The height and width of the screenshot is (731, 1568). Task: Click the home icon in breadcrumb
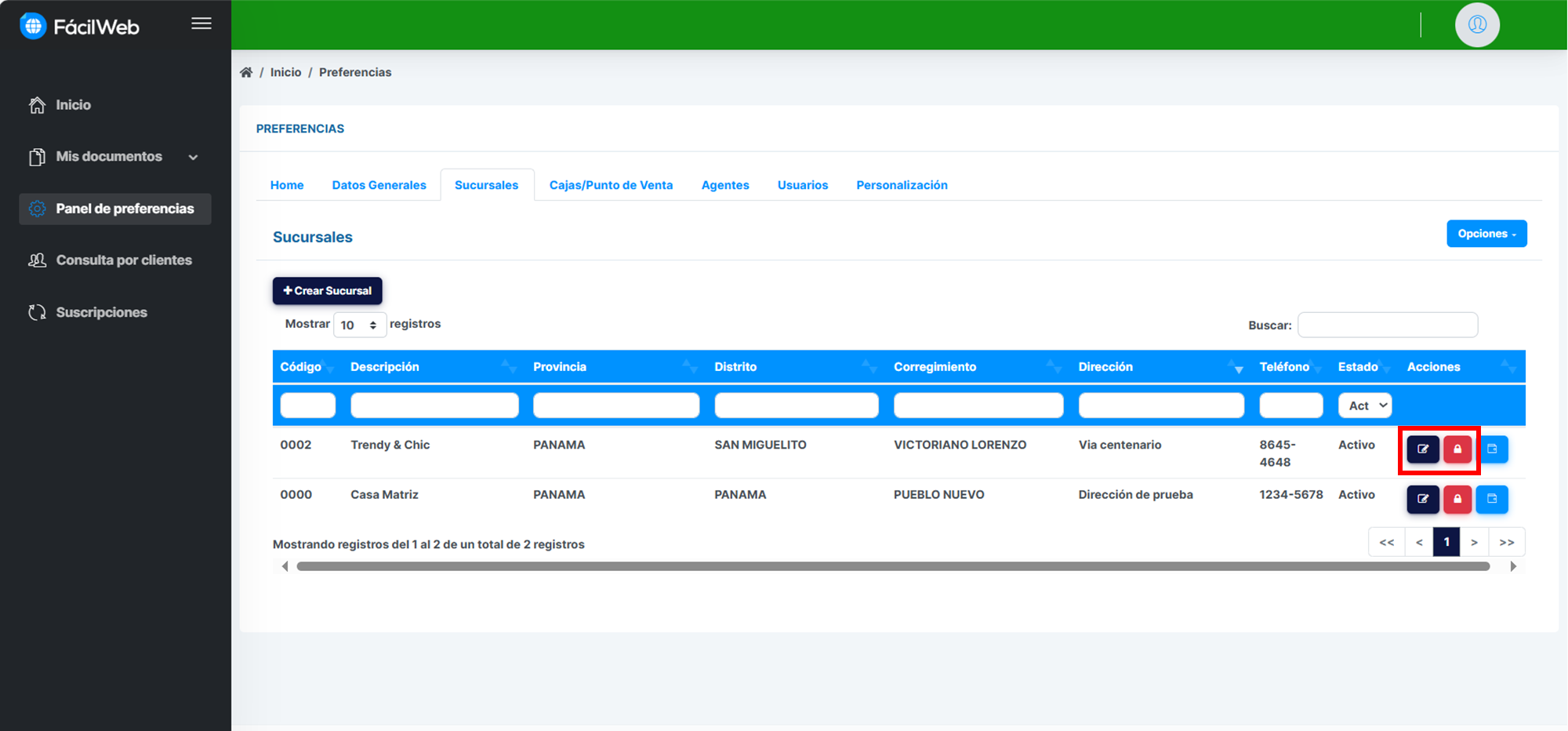click(246, 72)
